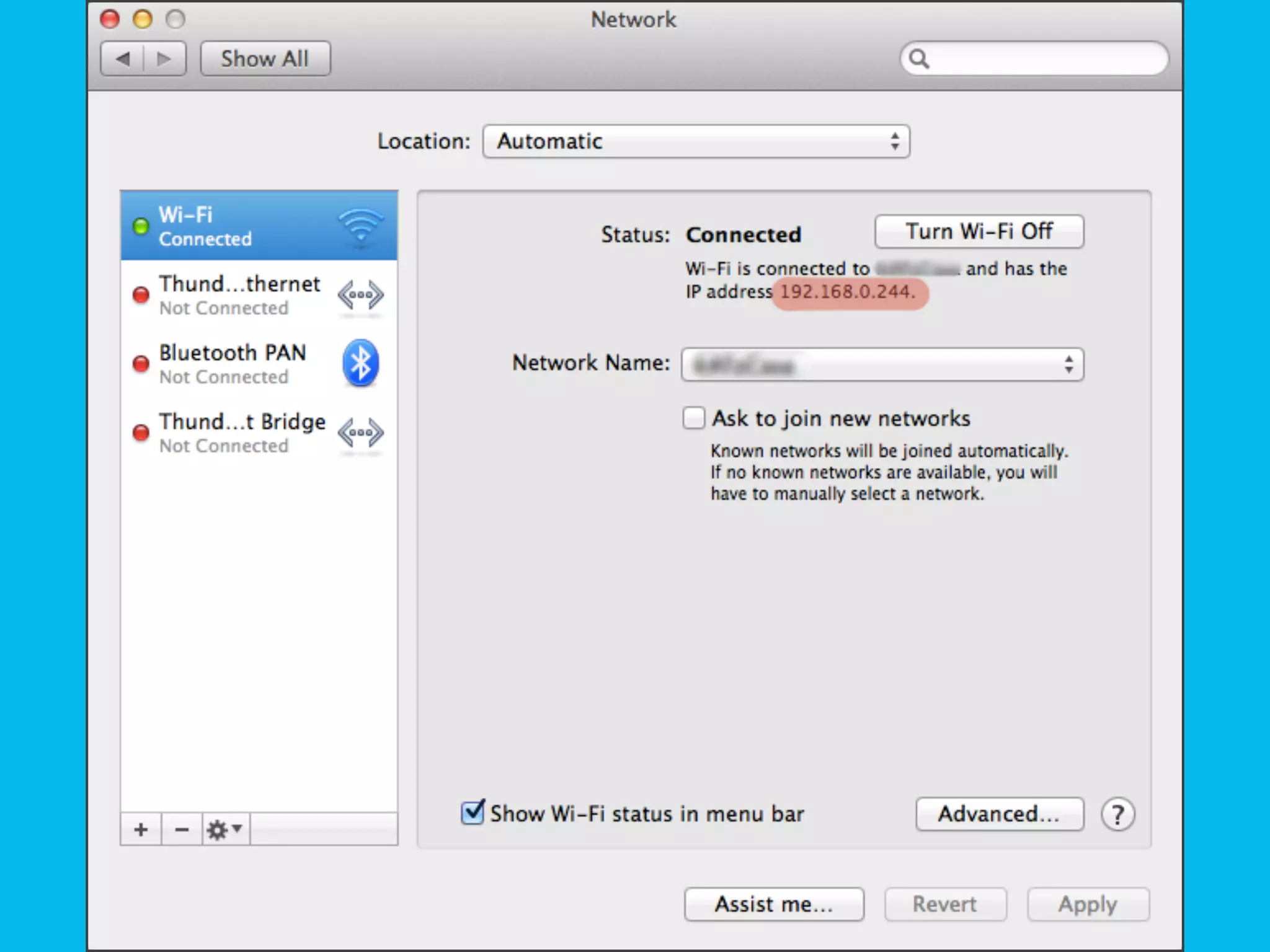Click the Bluetooth PAN icon
The image size is (1270, 952).
360,363
